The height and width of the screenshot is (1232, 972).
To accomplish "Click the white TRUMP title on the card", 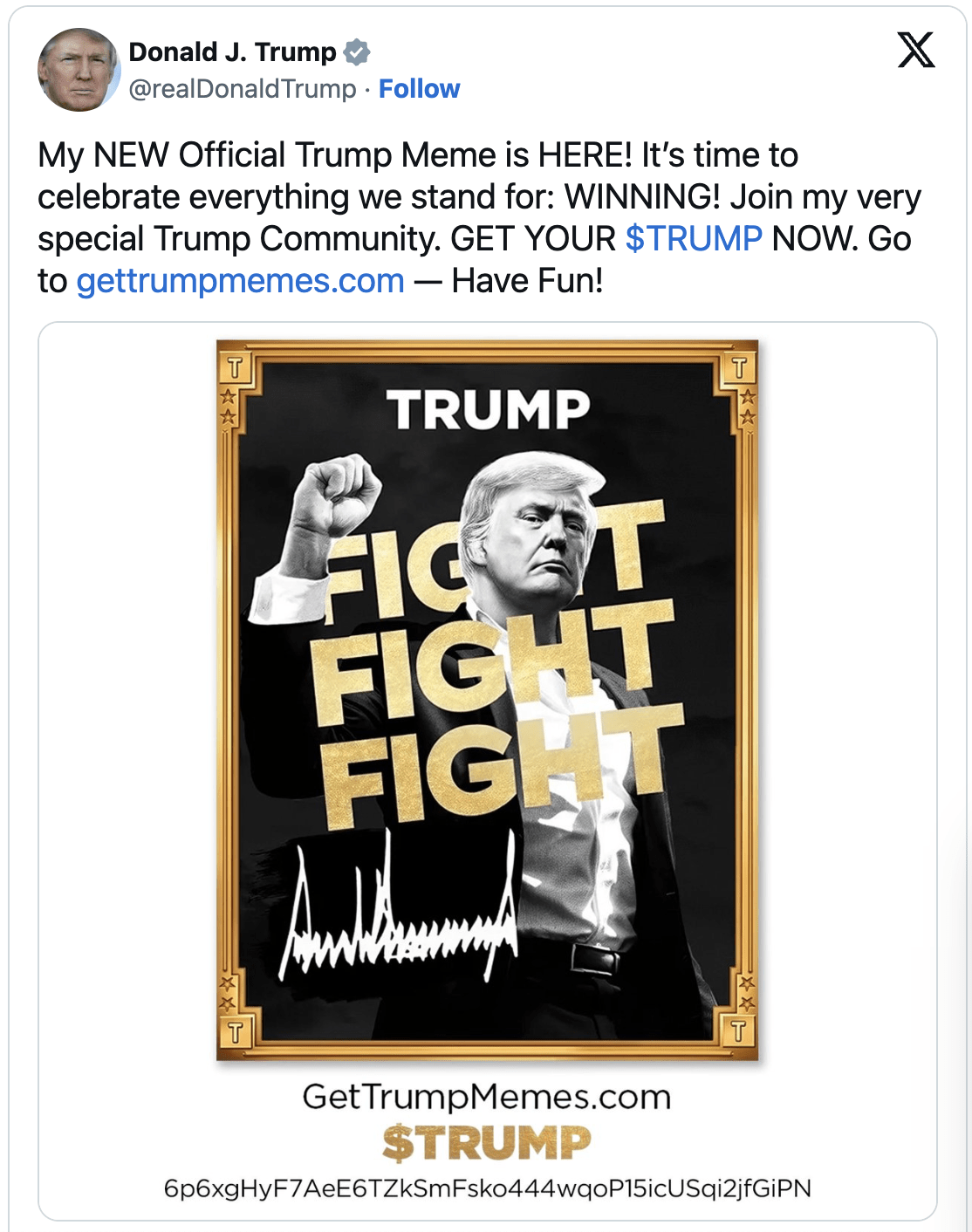I will point(488,410).
